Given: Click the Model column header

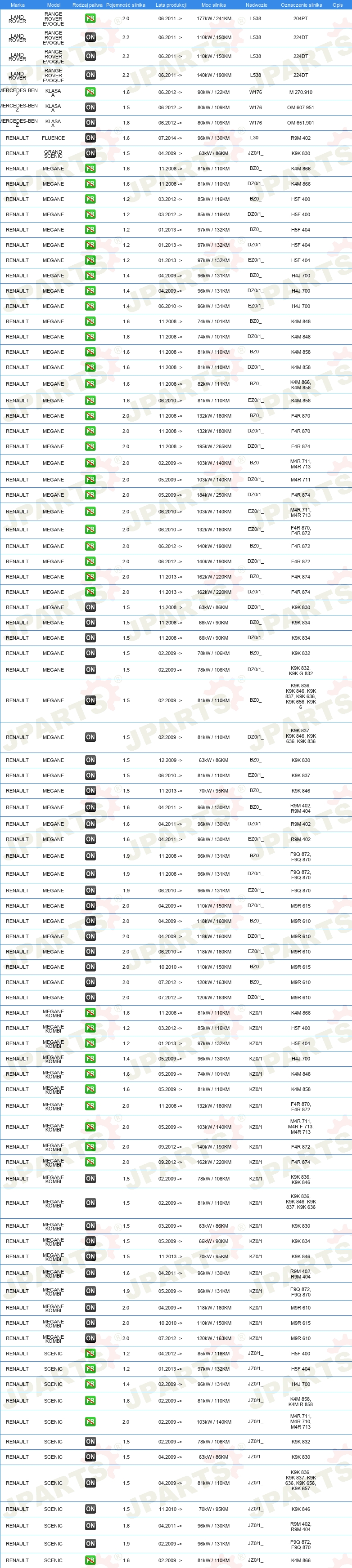Looking at the screenshot, I should tap(54, 5).
